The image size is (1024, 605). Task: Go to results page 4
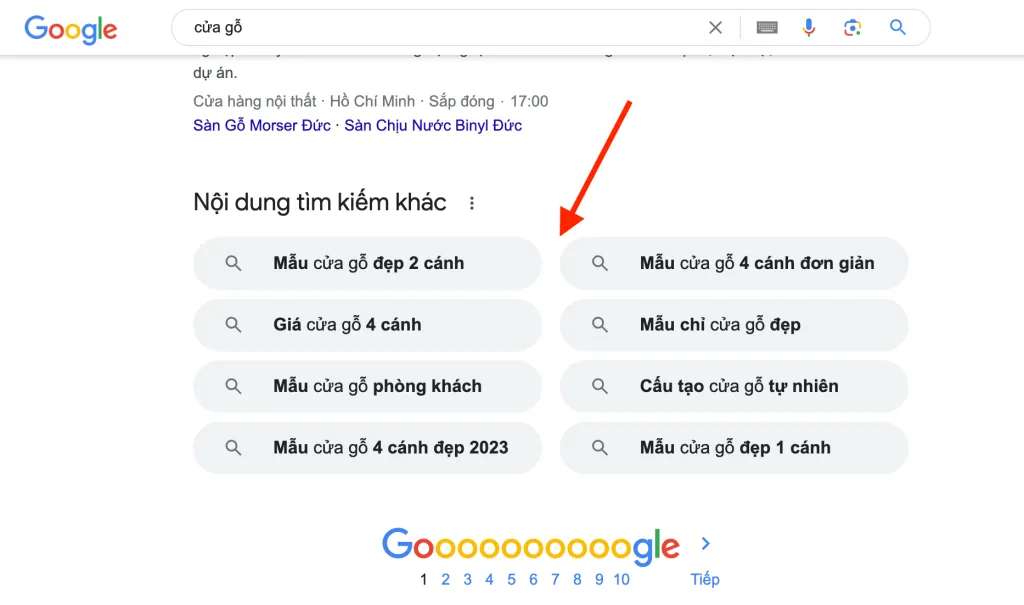click(489, 580)
